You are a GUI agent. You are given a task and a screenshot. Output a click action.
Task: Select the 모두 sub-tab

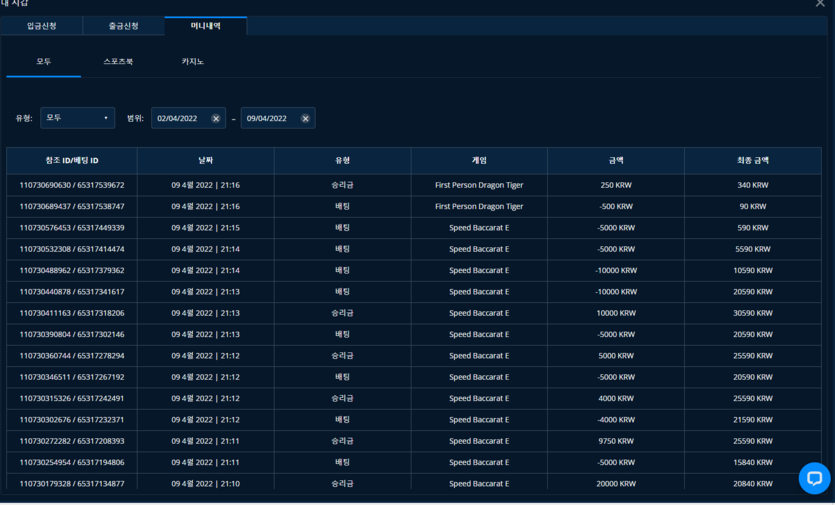(x=44, y=62)
